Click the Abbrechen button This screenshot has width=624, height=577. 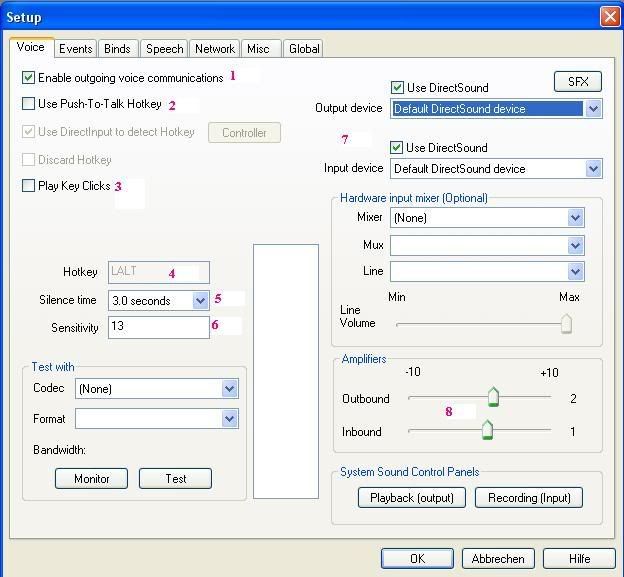point(498,559)
